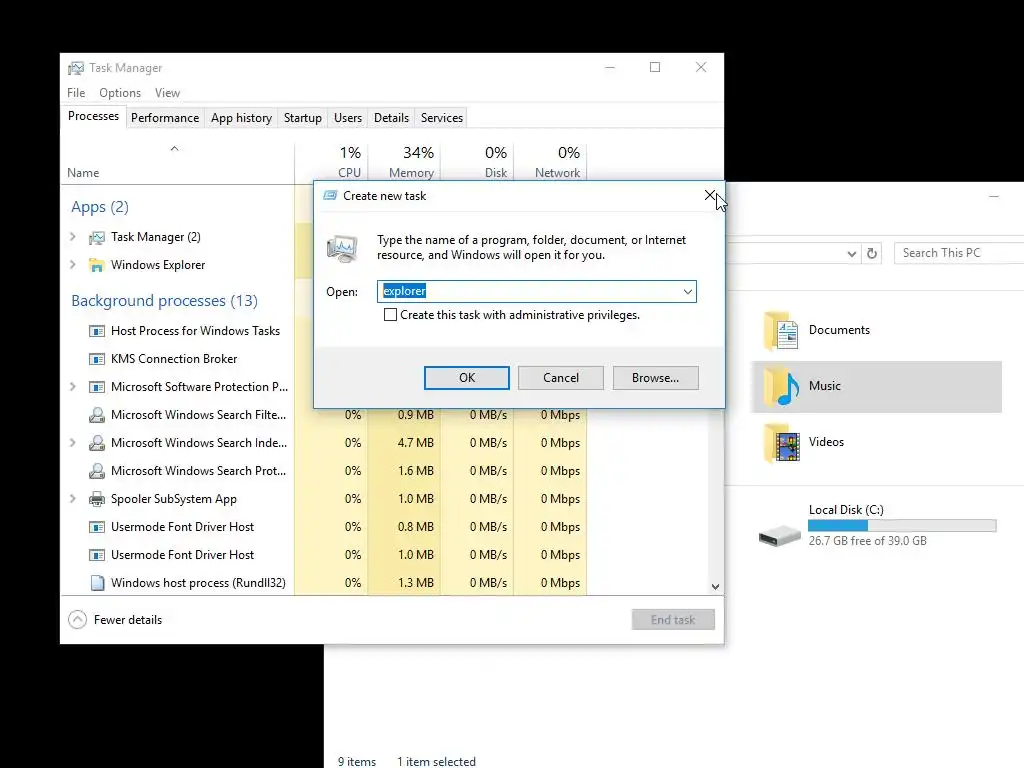Click the refresh icon in Explorer address bar
The width and height of the screenshot is (1024, 768).
point(872,253)
